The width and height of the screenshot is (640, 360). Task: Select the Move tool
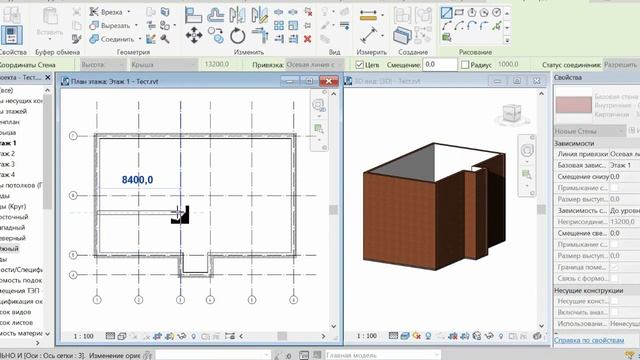click(x=193, y=36)
